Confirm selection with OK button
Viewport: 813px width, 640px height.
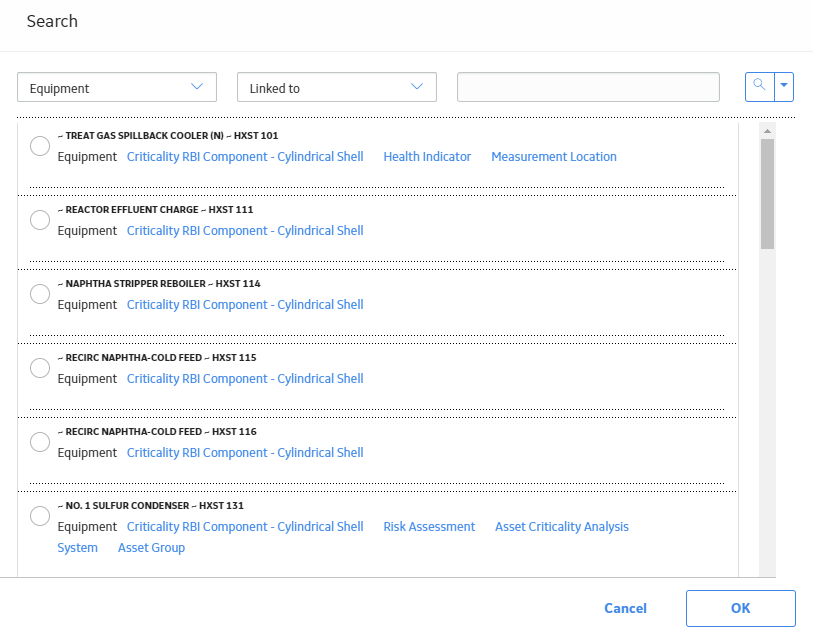click(x=740, y=608)
